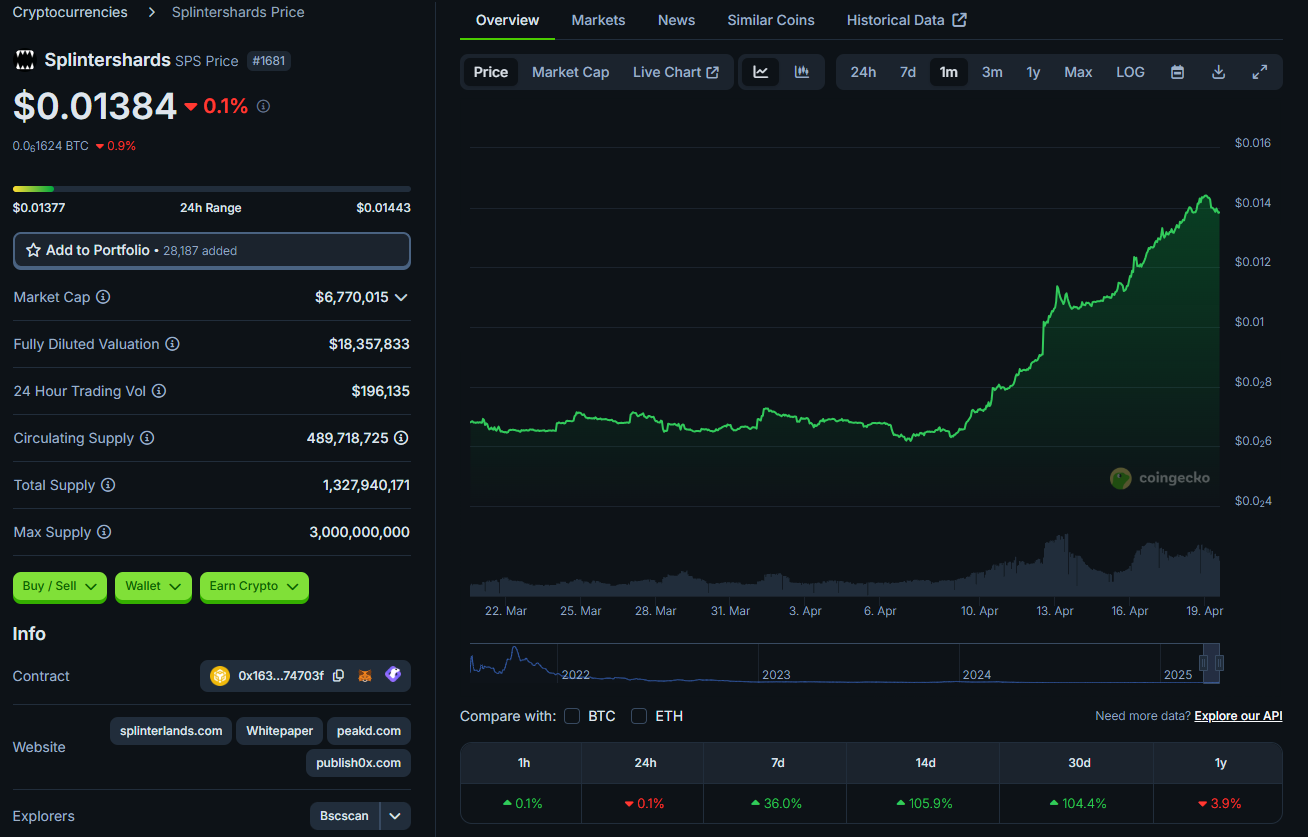Toggle the LOG scale option
This screenshot has width=1308, height=837.
1130,72
